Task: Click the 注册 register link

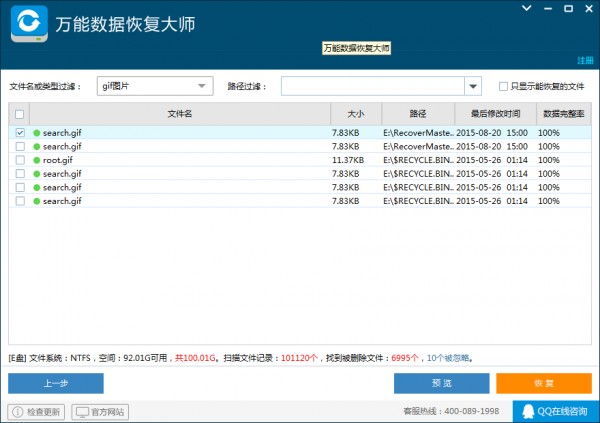Action: coord(585,60)
